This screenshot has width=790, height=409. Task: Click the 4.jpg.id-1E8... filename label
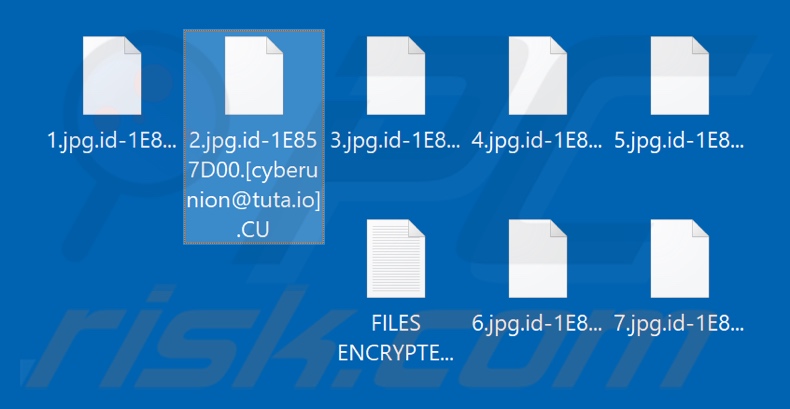(538, 143)
